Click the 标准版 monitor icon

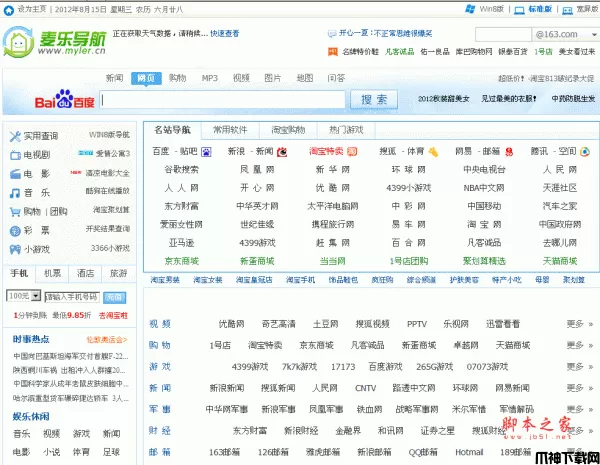pyautogui.click(x=519, y=10)
